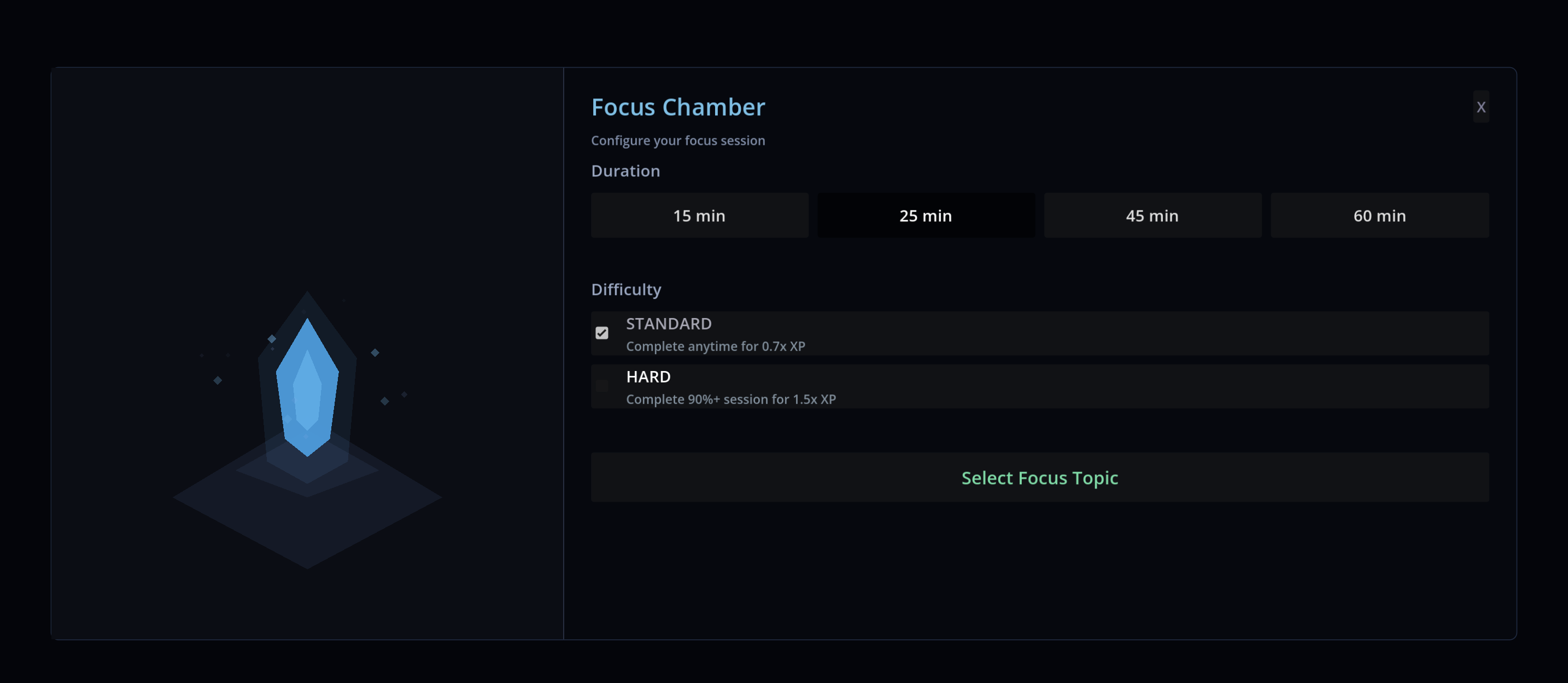Choose the 25 min duration option
This screenshot has width=1568, height=683.
(x=925, y=215)
